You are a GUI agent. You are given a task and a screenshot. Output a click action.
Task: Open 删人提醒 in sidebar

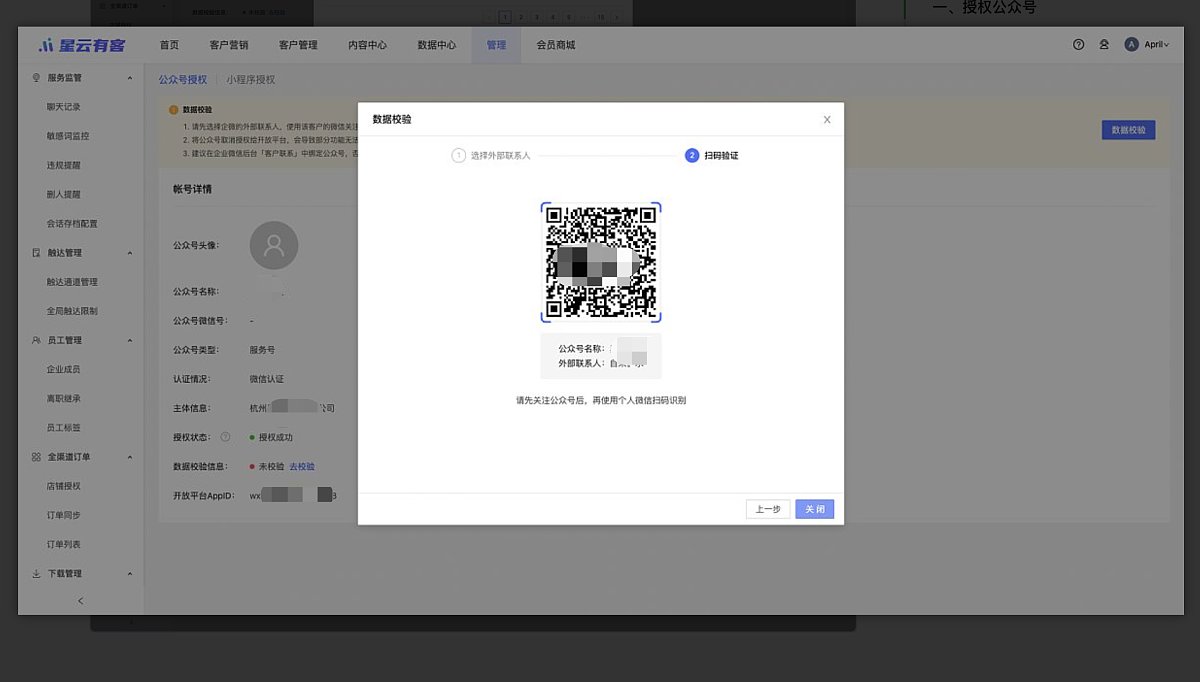63,194
